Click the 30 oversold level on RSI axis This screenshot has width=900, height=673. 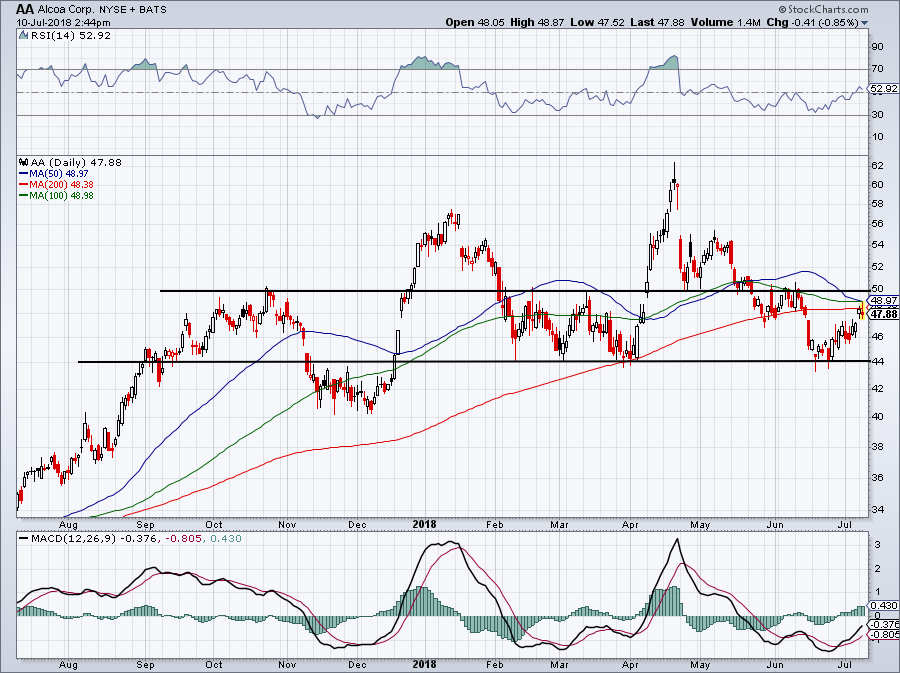[878, 114]
